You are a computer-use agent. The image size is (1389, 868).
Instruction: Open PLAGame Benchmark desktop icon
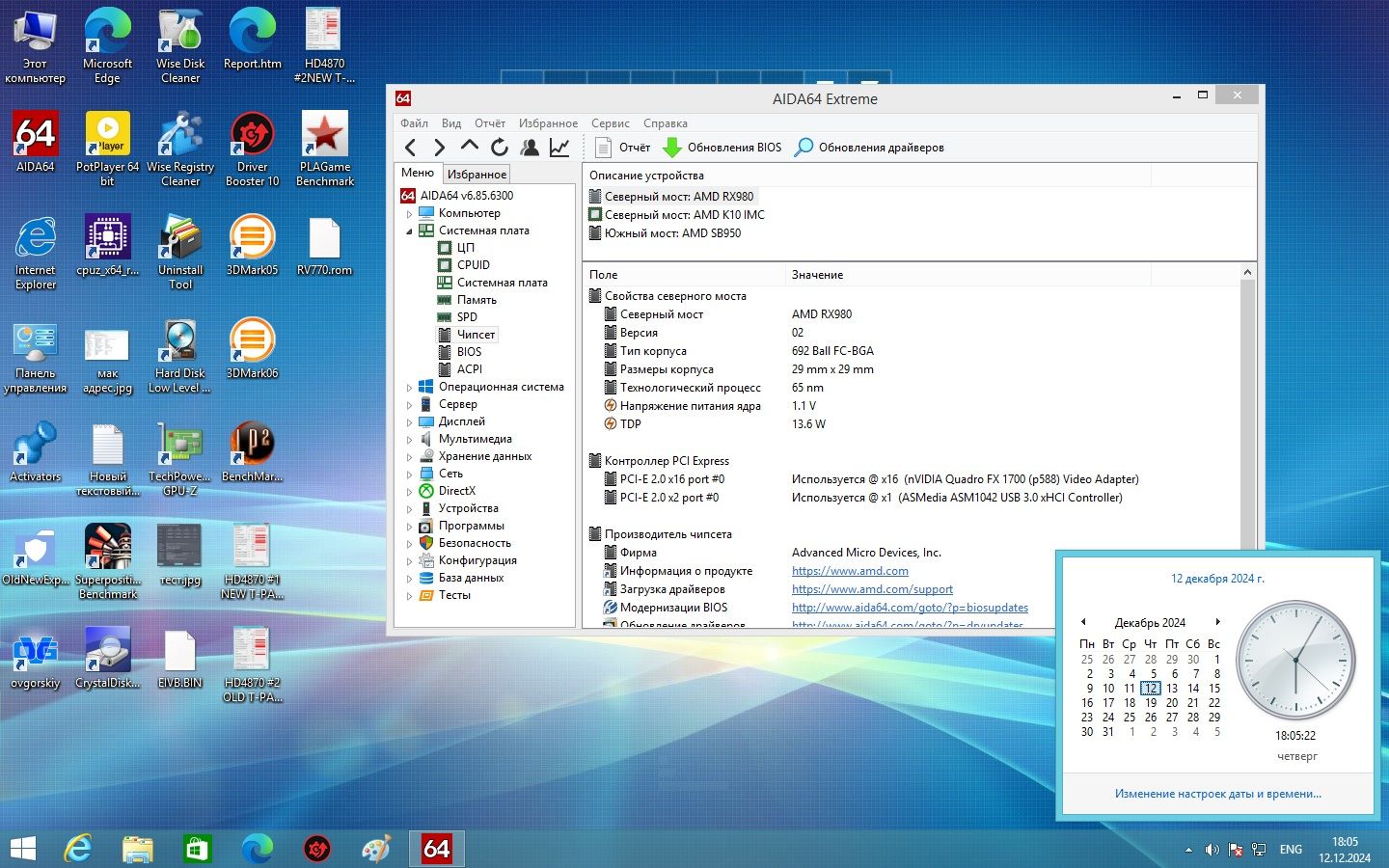click(x=325, y=149)
